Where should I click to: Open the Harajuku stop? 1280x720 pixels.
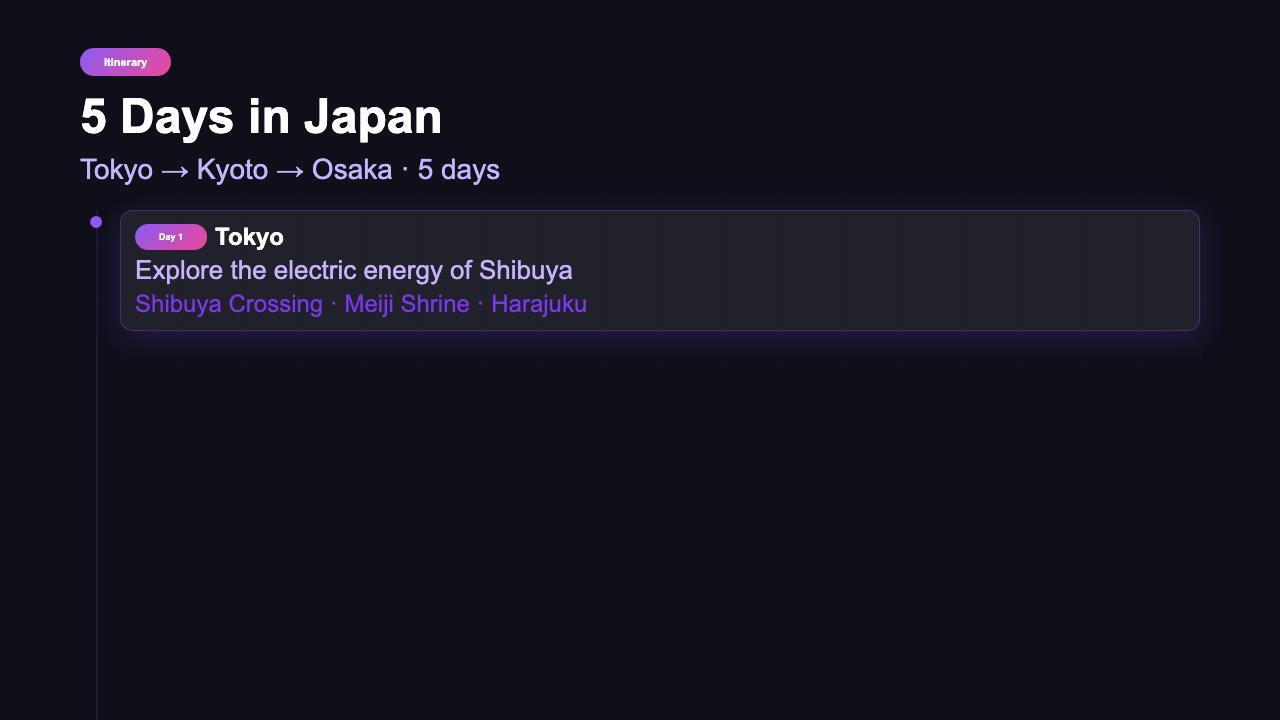[x=539, y=304]
